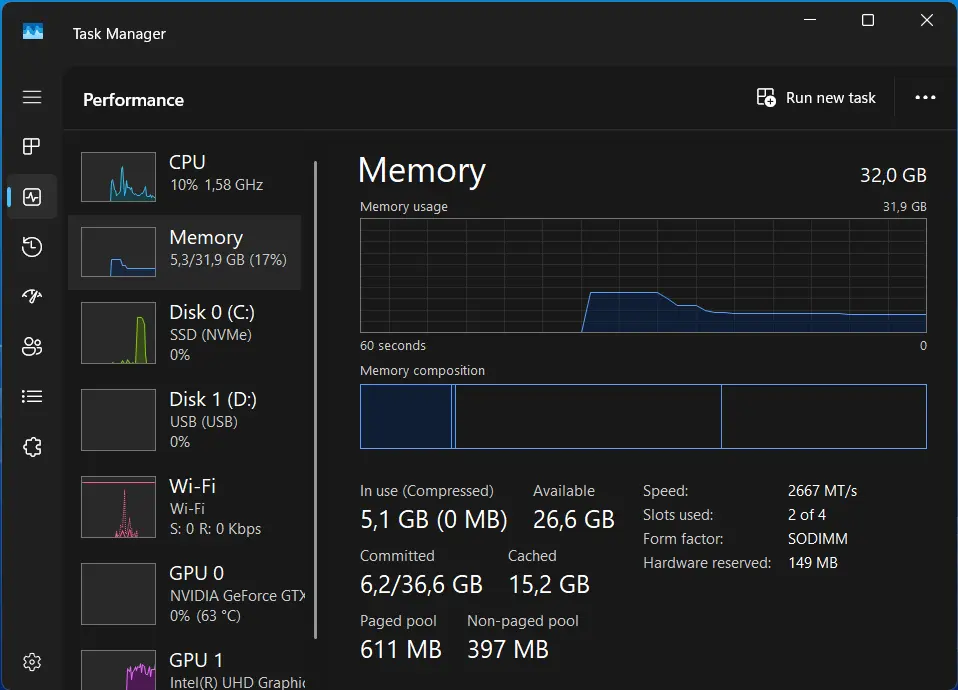958x690 pixels.
Task: Open the hamburger navigation menu
Action: coord(32,97)
